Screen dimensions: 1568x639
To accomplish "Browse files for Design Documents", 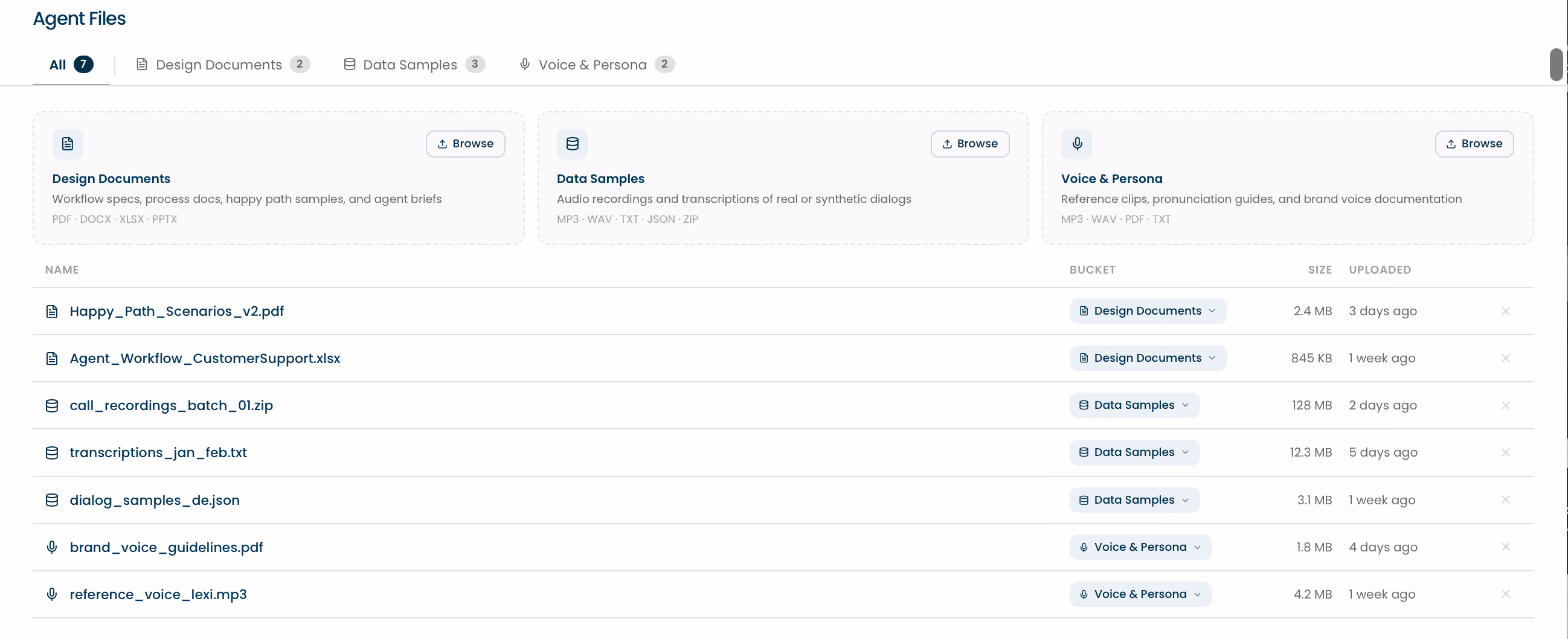I will point(466,144).
